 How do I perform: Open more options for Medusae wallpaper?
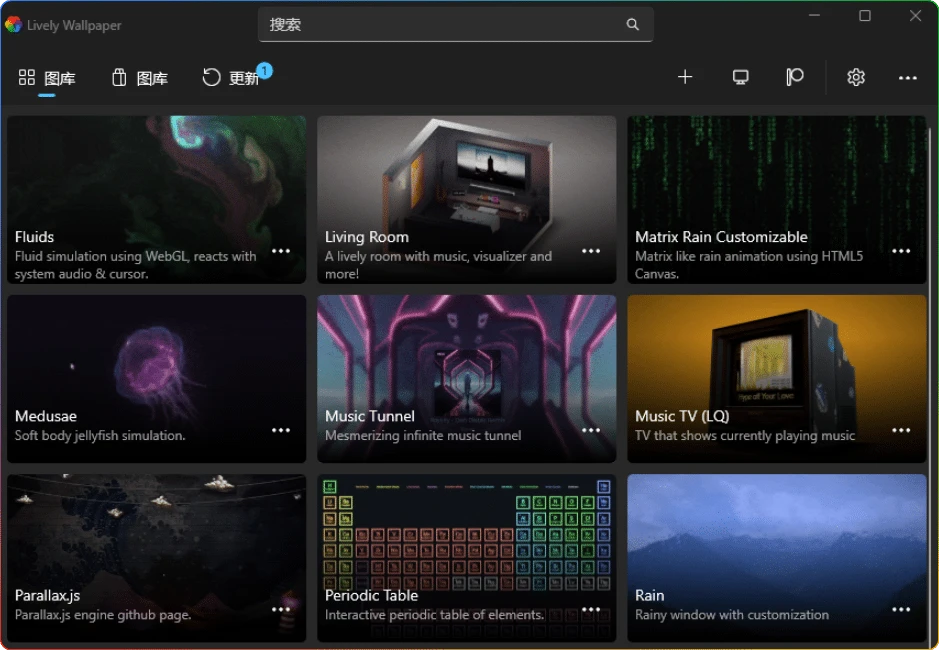[x=281, y=430]
